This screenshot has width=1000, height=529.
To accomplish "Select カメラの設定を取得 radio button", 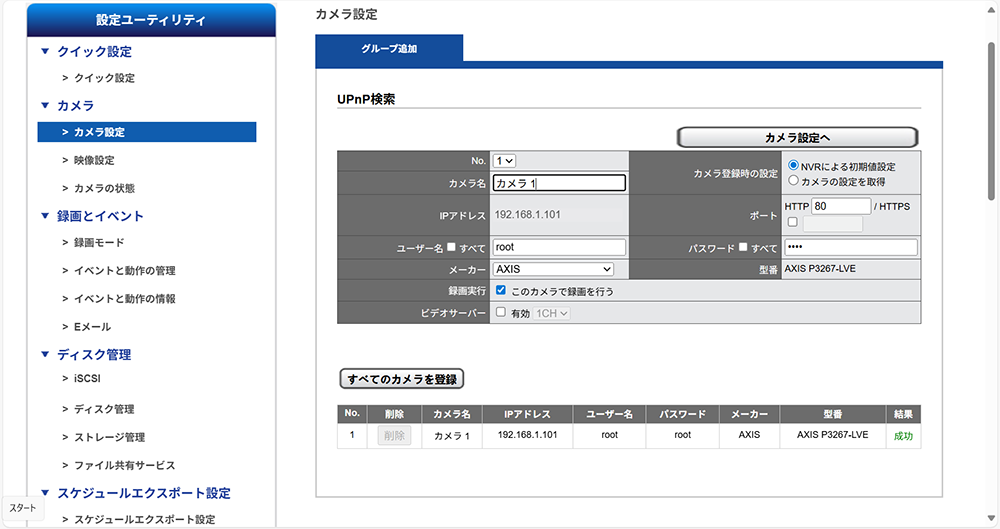I will (x=793, y=181).
